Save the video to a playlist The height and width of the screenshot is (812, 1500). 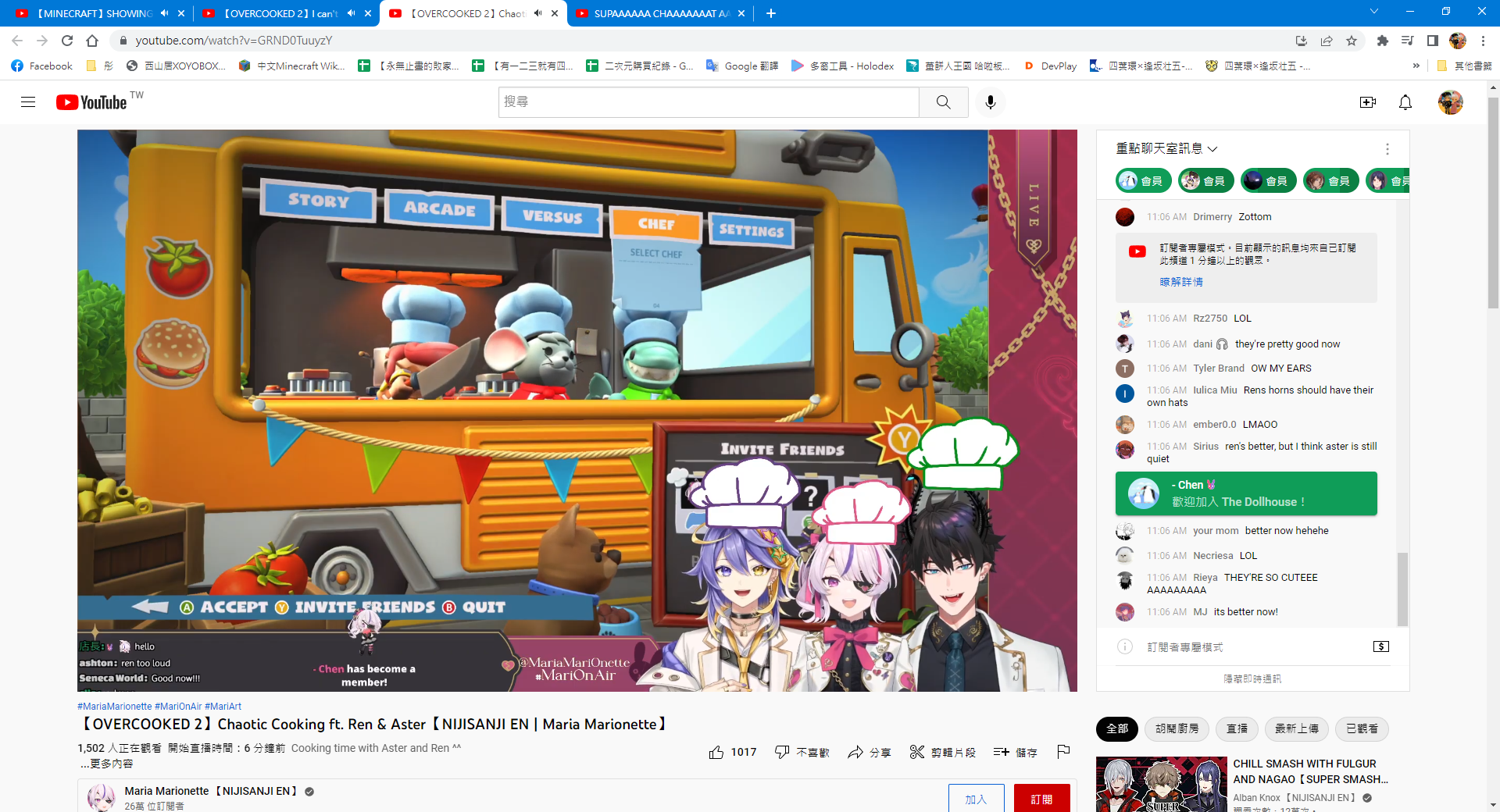pos(1016,752)
